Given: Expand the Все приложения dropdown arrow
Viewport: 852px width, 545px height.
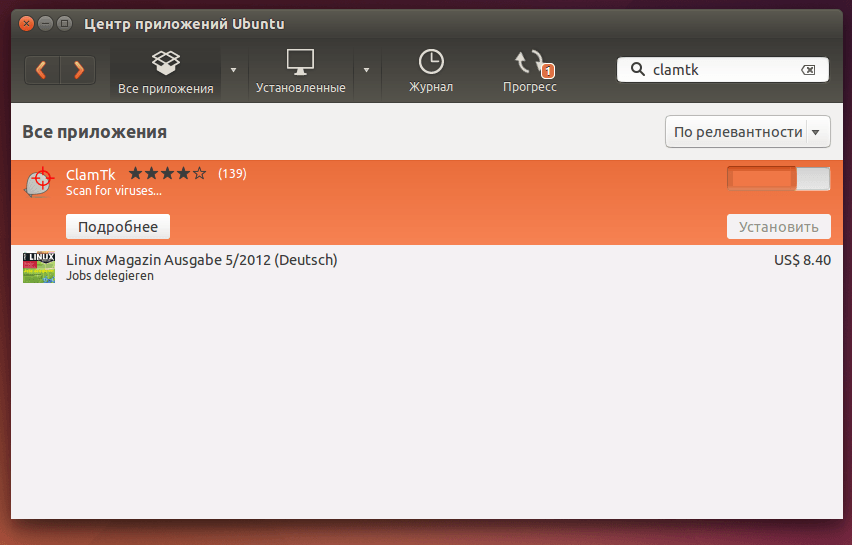Looking at the screenshot, I should 234,70.
